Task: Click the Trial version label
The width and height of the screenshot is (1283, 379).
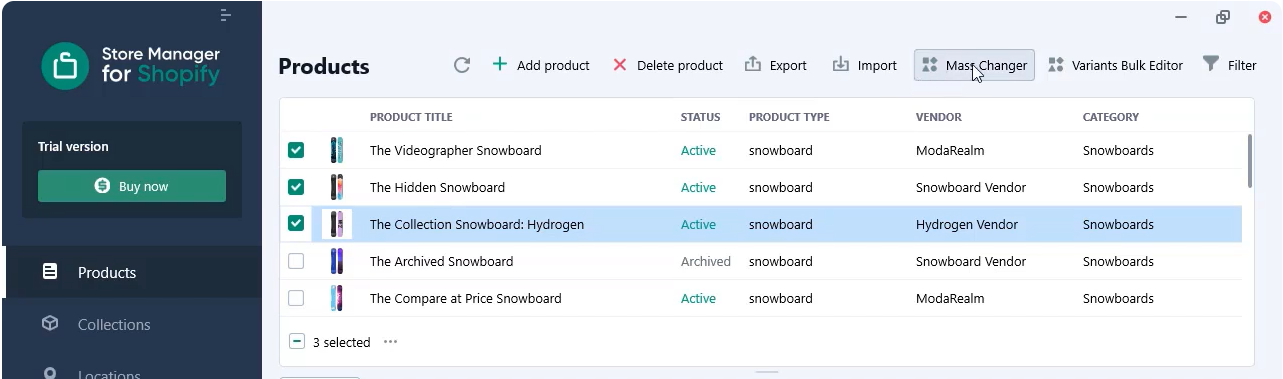Action: [73, 146]
